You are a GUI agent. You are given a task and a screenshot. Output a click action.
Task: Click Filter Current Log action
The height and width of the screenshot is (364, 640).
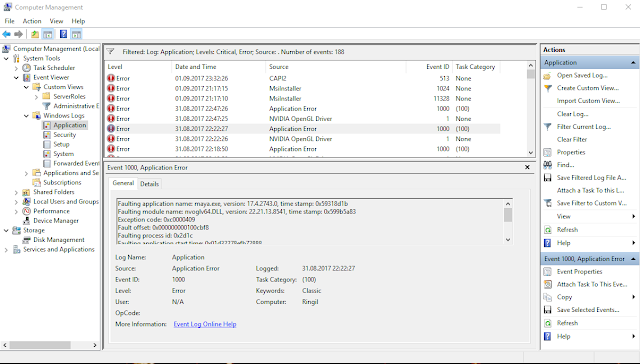(584, 127)
